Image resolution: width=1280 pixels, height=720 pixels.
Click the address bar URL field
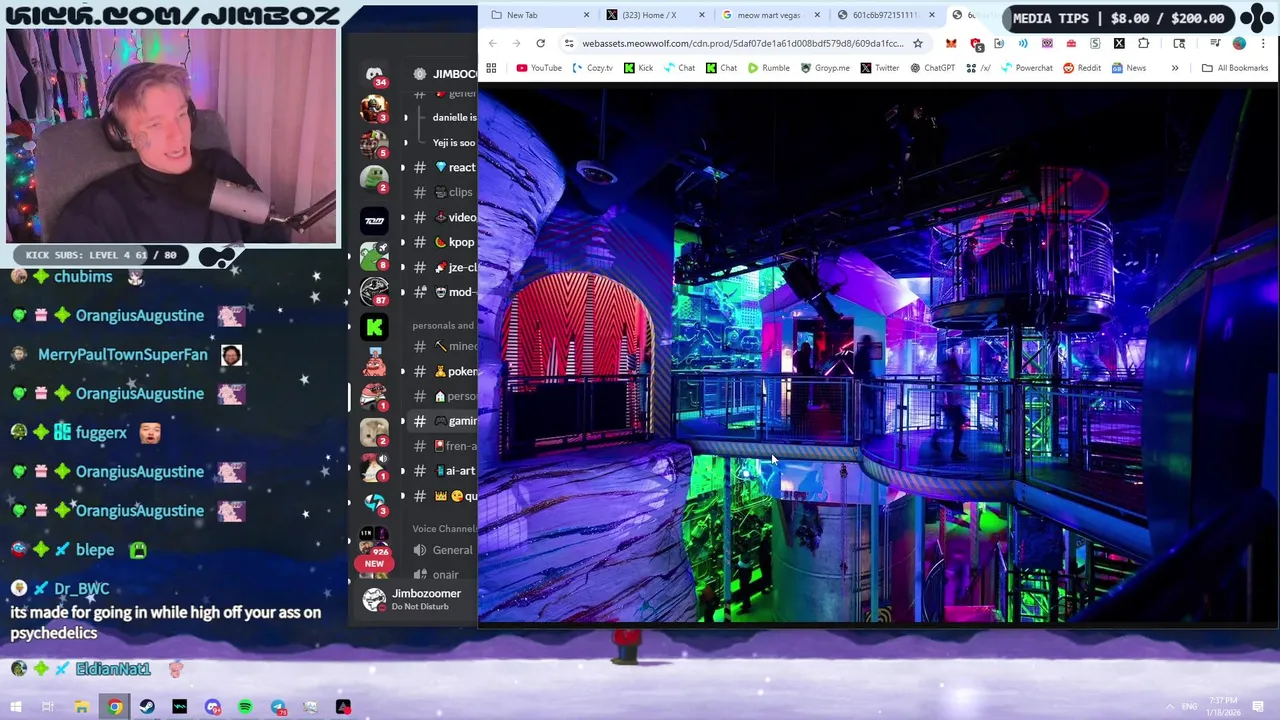742,43
